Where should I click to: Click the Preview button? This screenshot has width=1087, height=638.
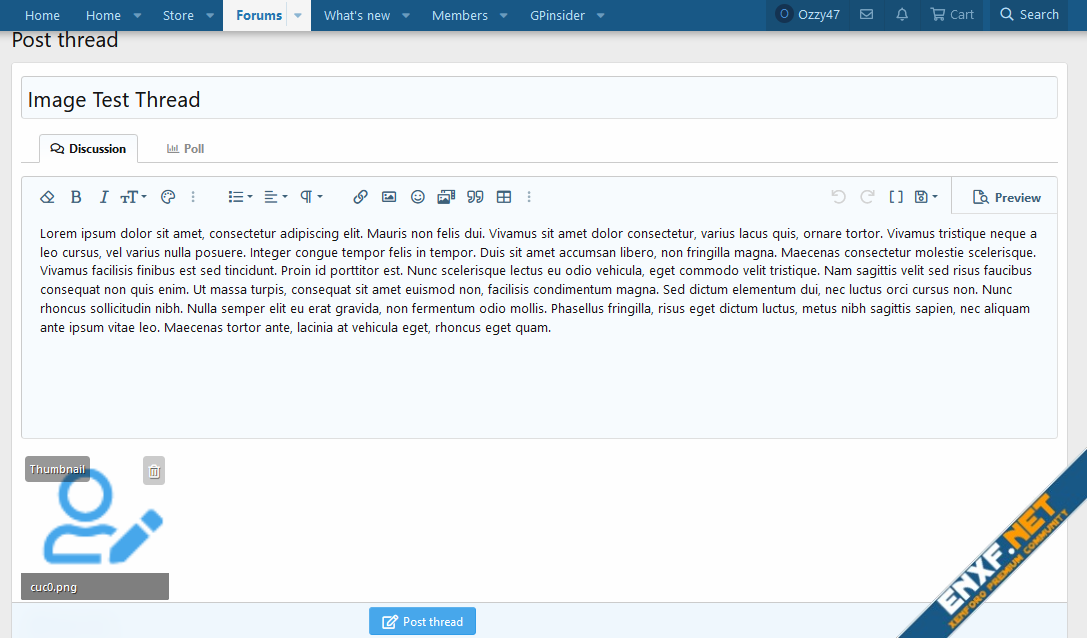[x=1006, y=197]
